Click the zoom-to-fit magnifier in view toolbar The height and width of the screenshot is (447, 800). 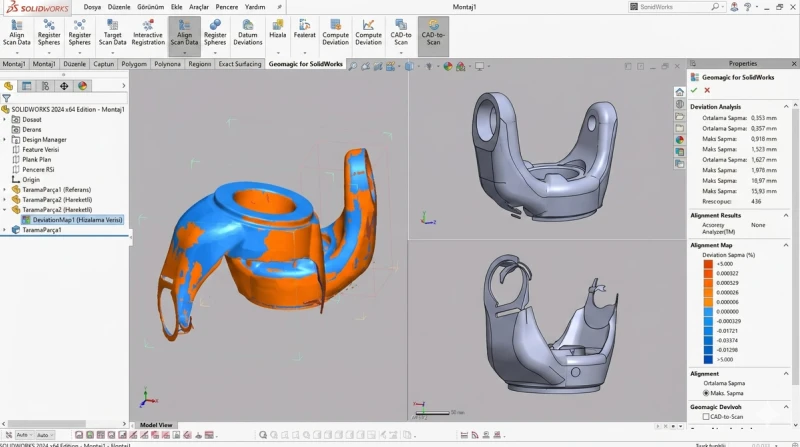click(353, 66)
